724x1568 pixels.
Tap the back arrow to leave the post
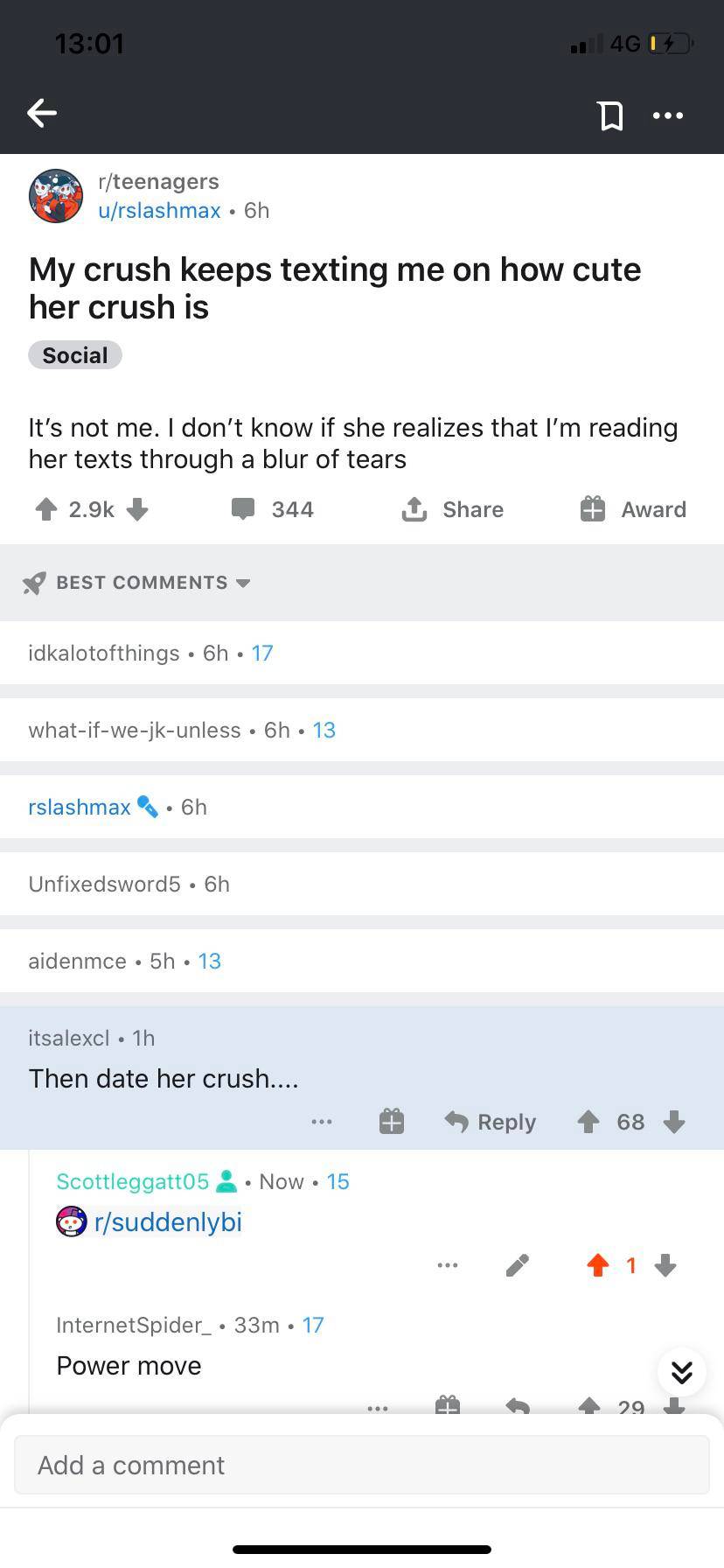pos(41,113)
